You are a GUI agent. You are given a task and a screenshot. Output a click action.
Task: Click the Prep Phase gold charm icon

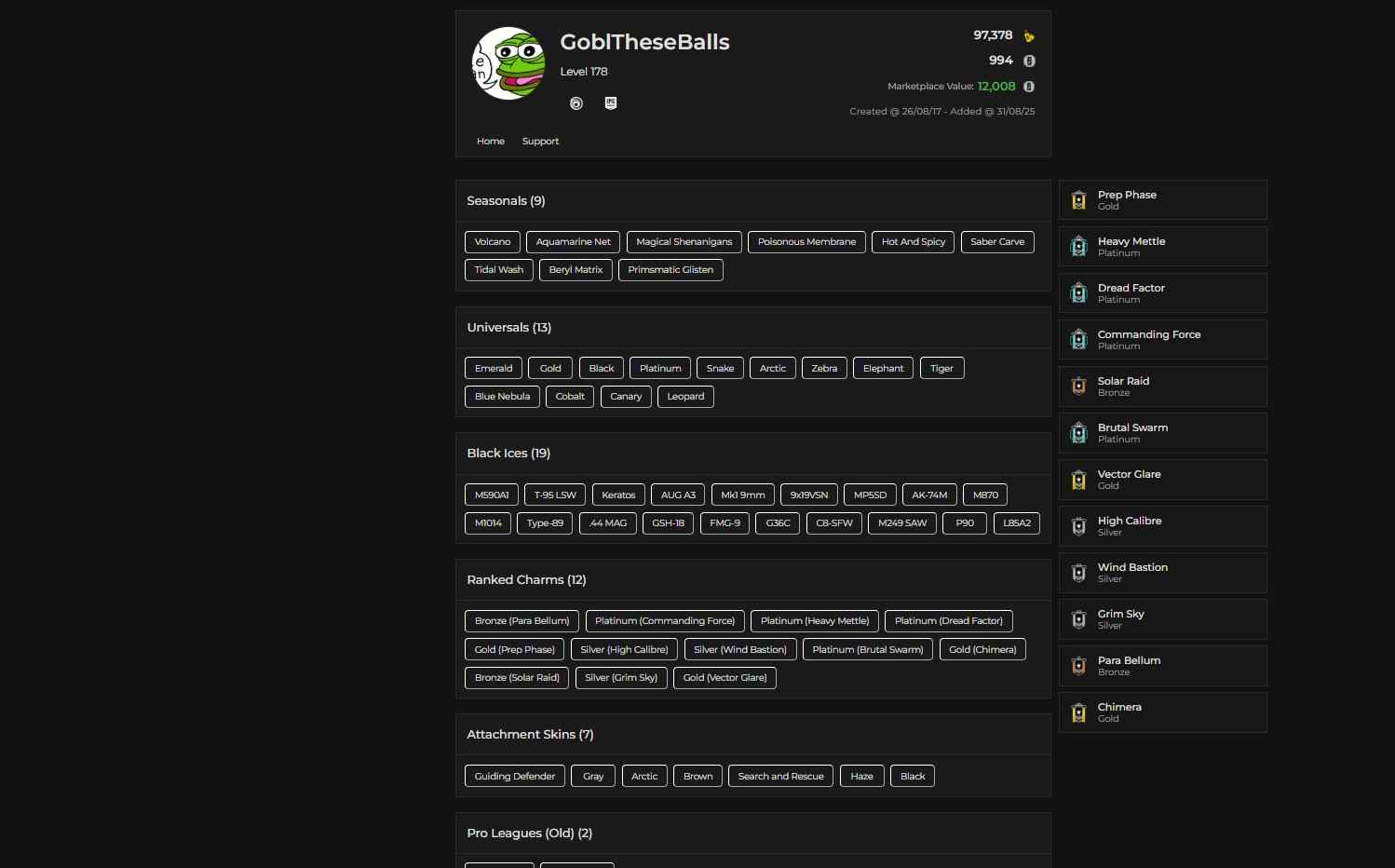1078,200
